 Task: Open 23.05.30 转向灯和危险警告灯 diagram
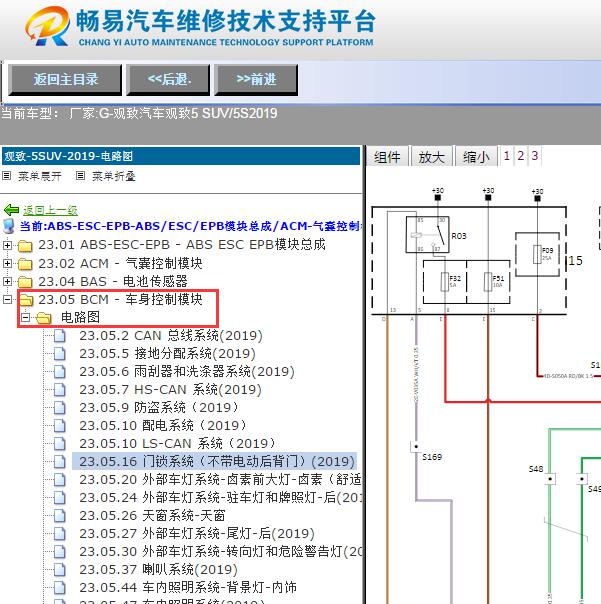pos(220,552)
